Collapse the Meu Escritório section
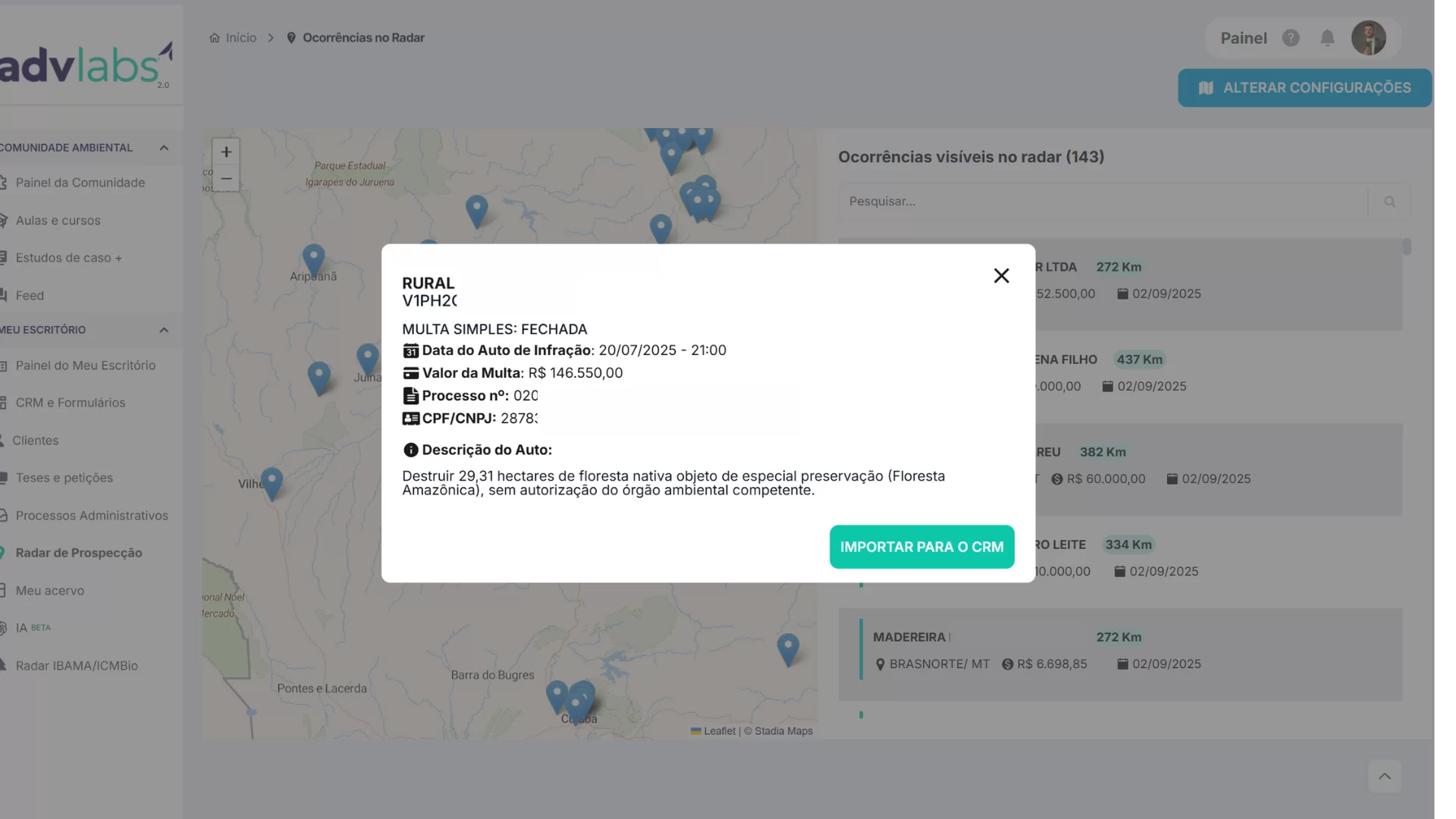This screenshot has height=819, width=1456. (164, 330)
